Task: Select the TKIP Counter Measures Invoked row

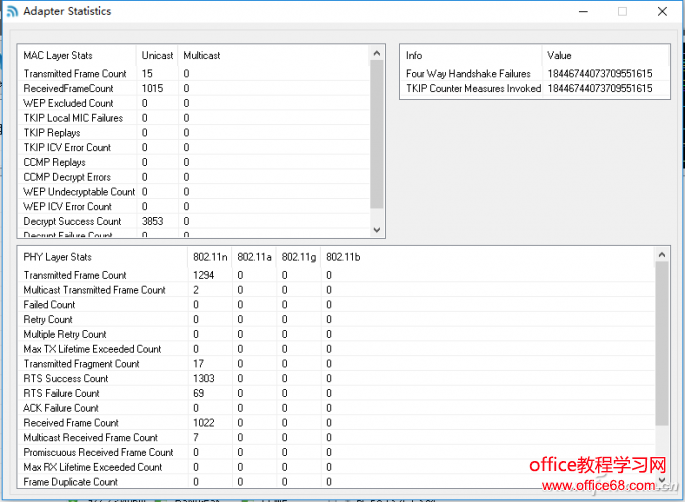Action: pos(535,88)
